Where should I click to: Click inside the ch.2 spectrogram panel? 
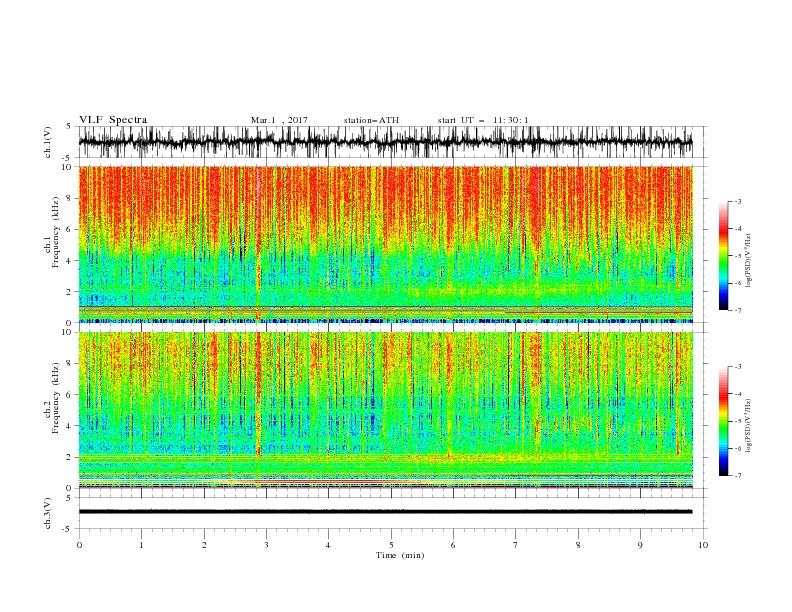tap(386, 410)
